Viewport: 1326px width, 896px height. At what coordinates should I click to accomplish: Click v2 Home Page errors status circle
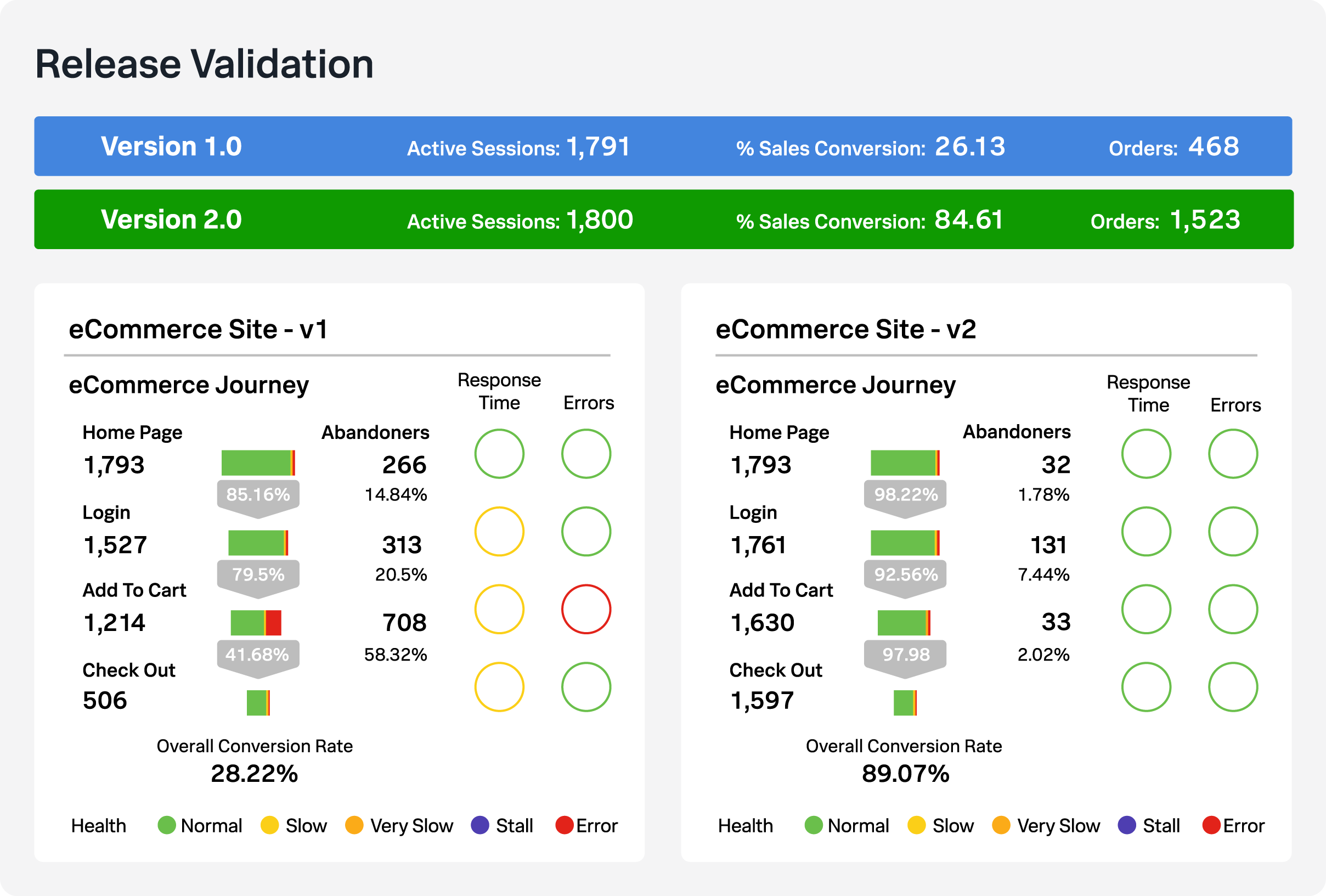click(x=1233, y=454)
